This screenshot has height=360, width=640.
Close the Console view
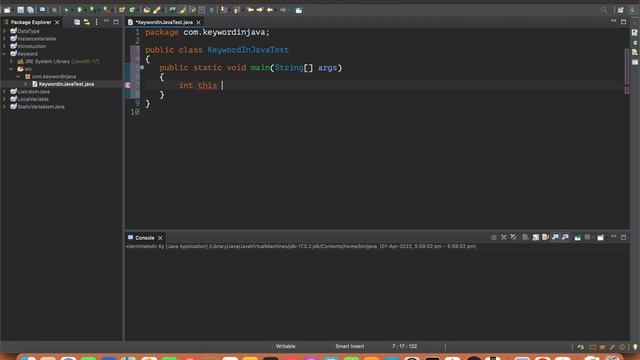tap(160, 238)
